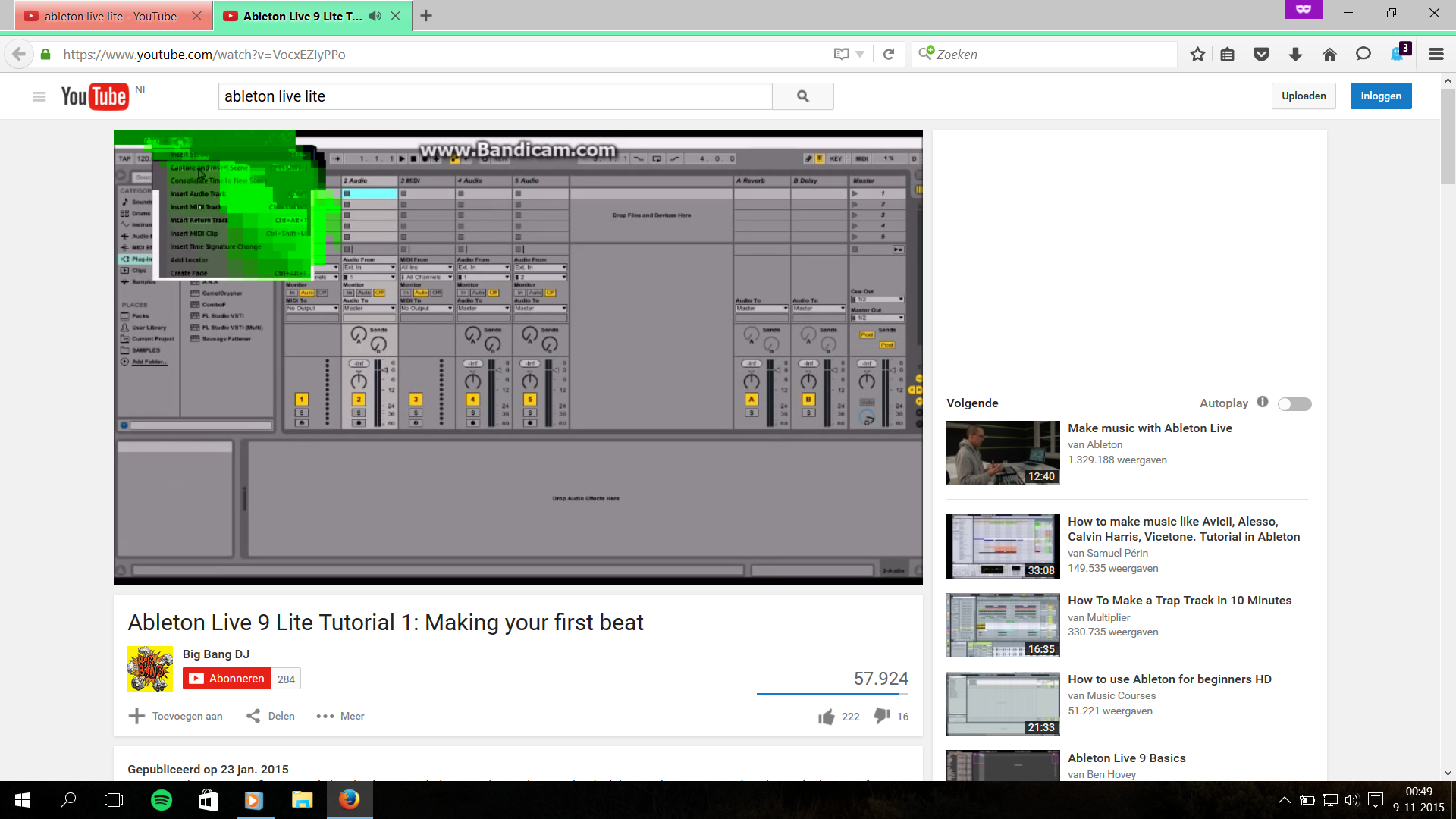Open the Meer more-actions menu
The width and height of the screenshot is (1456, 819).
coord(340,716)
